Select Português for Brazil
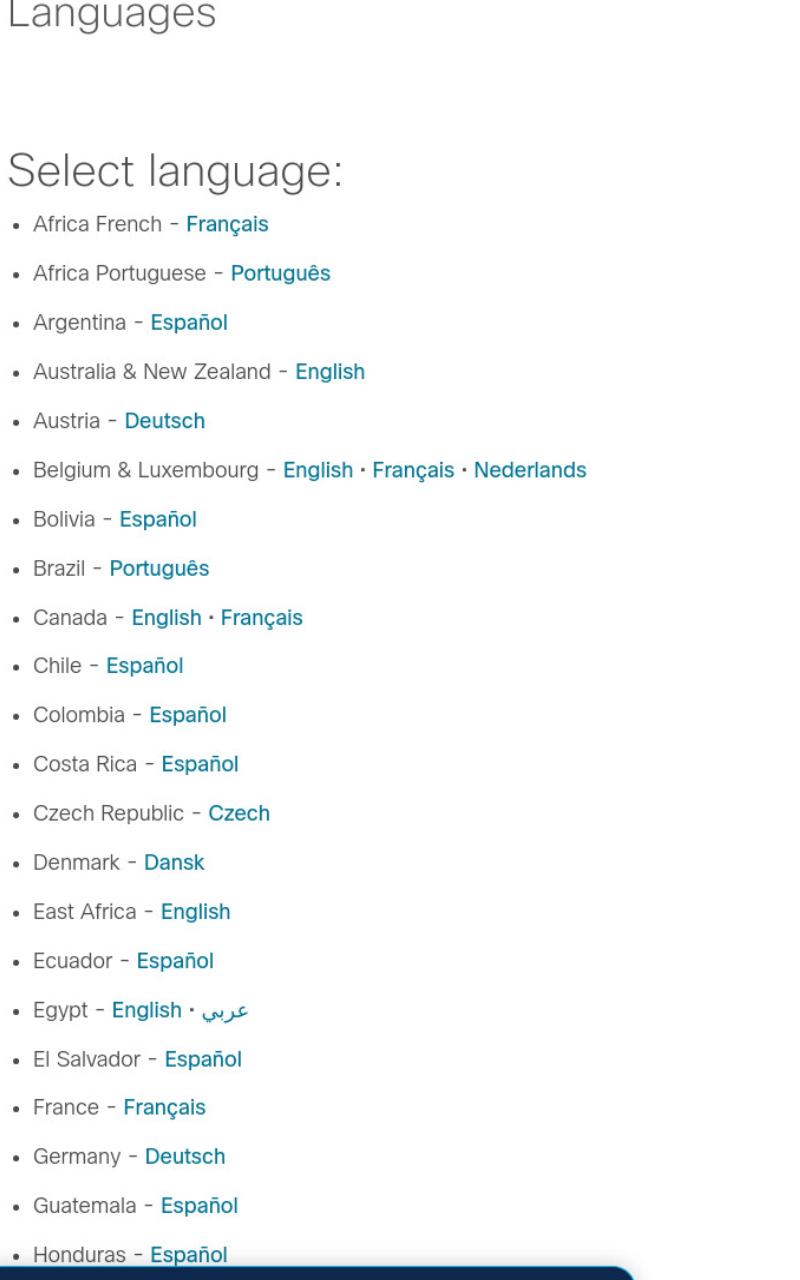Viewport: 800px width, 1280px height. pyautogui.click(x=159, y=569)
